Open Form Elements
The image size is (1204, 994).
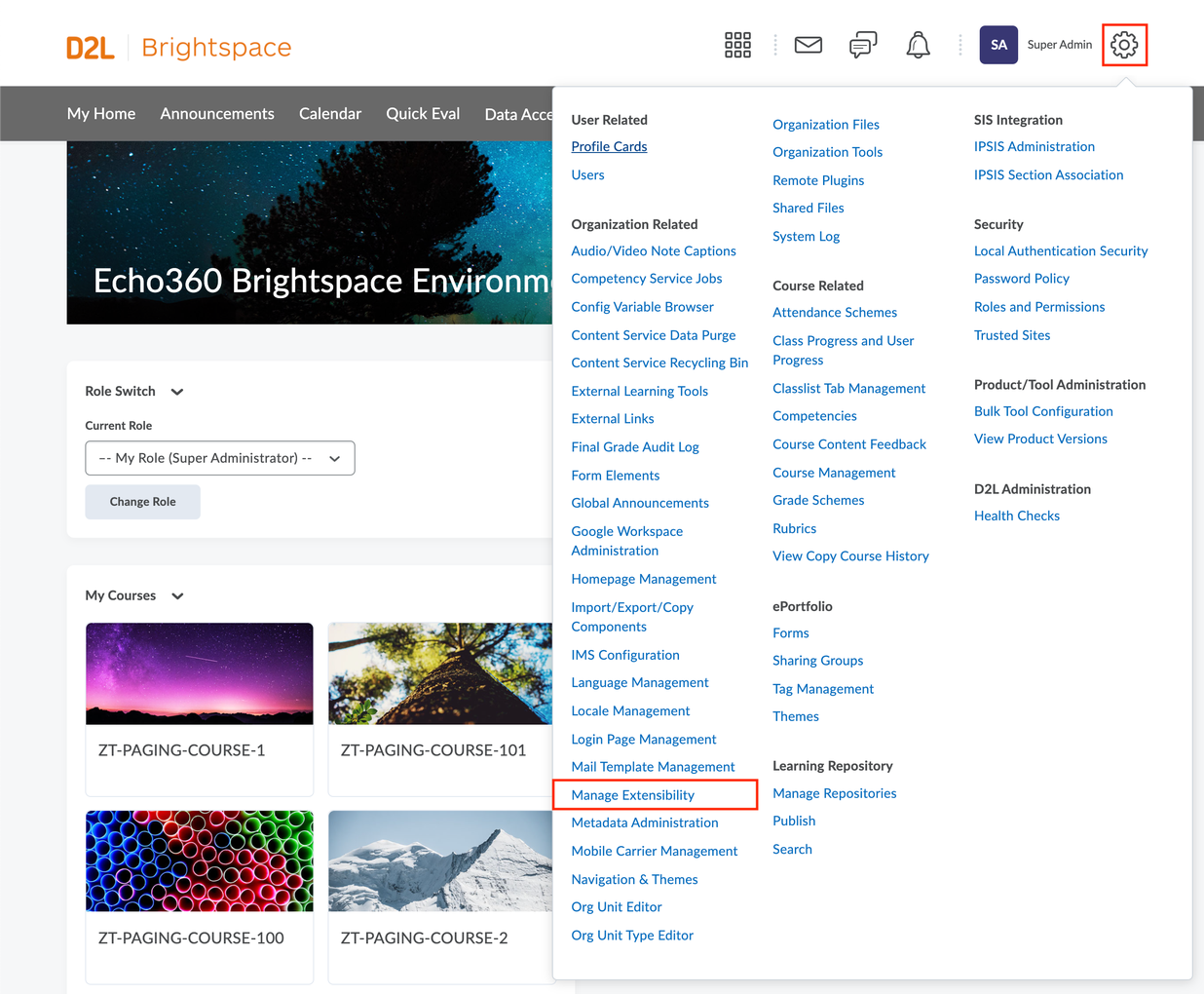click(616, 476)
